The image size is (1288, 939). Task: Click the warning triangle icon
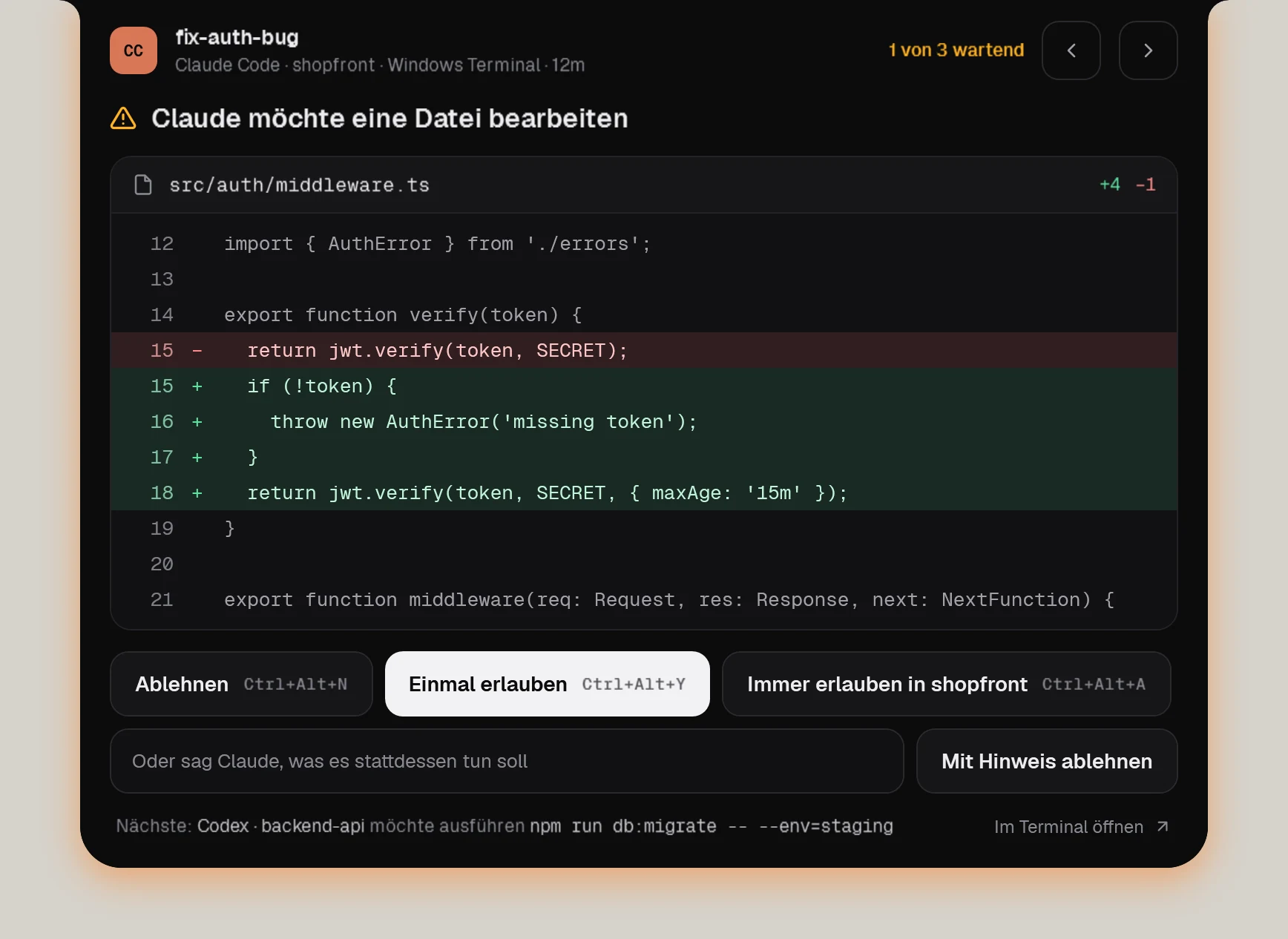pyautogui.click(x=123, y=119)
